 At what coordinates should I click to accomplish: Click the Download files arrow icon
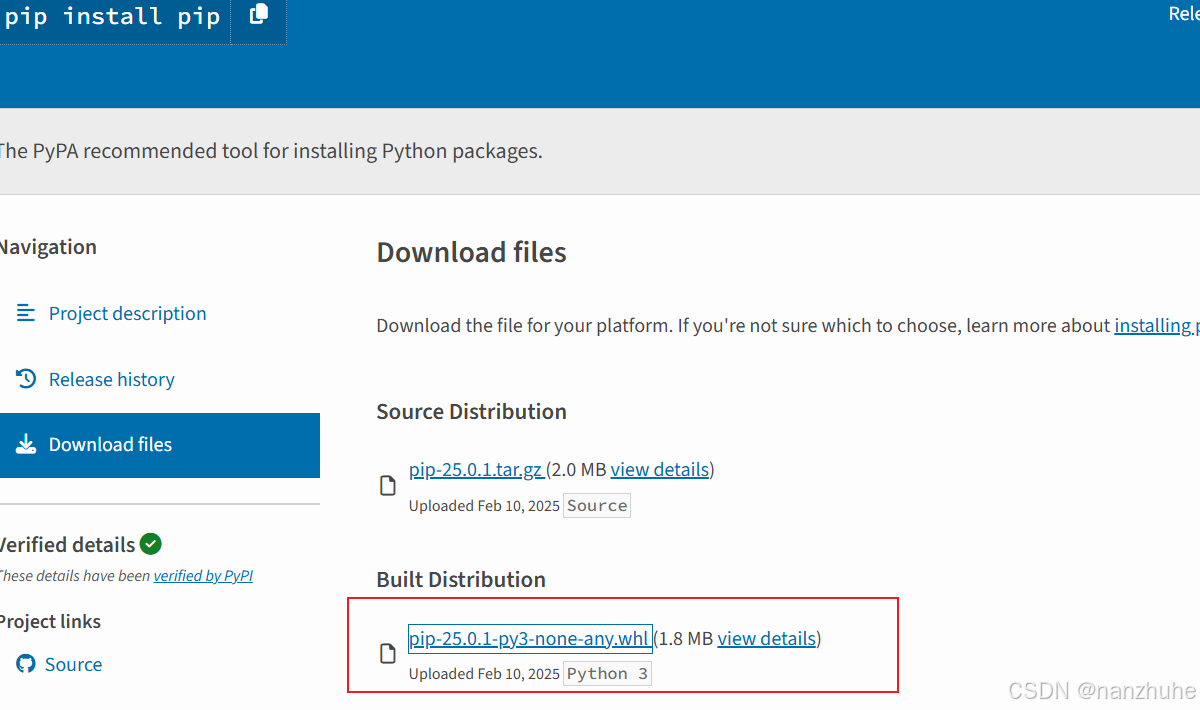[26, 444]
